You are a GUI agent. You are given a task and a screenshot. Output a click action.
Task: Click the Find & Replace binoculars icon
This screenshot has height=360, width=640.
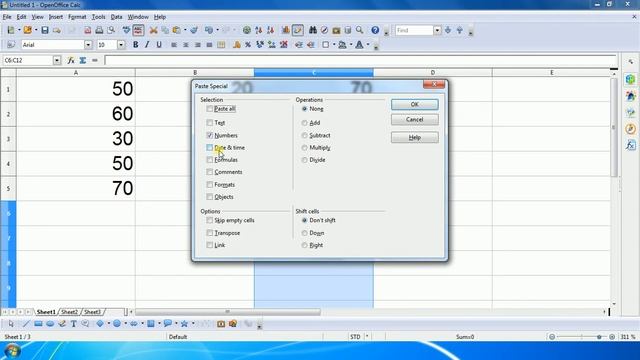click(x=313, y=30)
